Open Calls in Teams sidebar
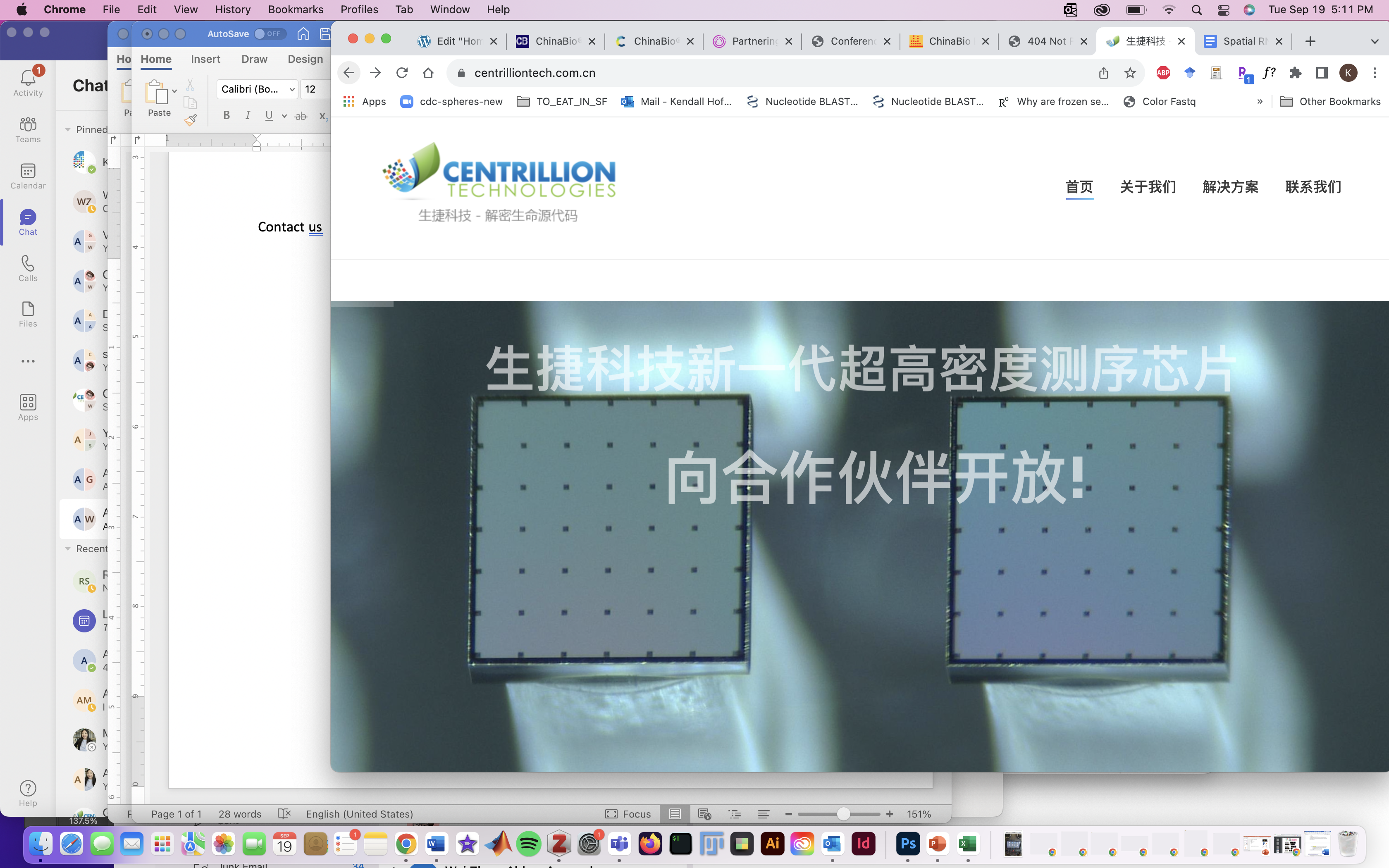The width and height of the screenshot is (1389, 868). point(28,269)
